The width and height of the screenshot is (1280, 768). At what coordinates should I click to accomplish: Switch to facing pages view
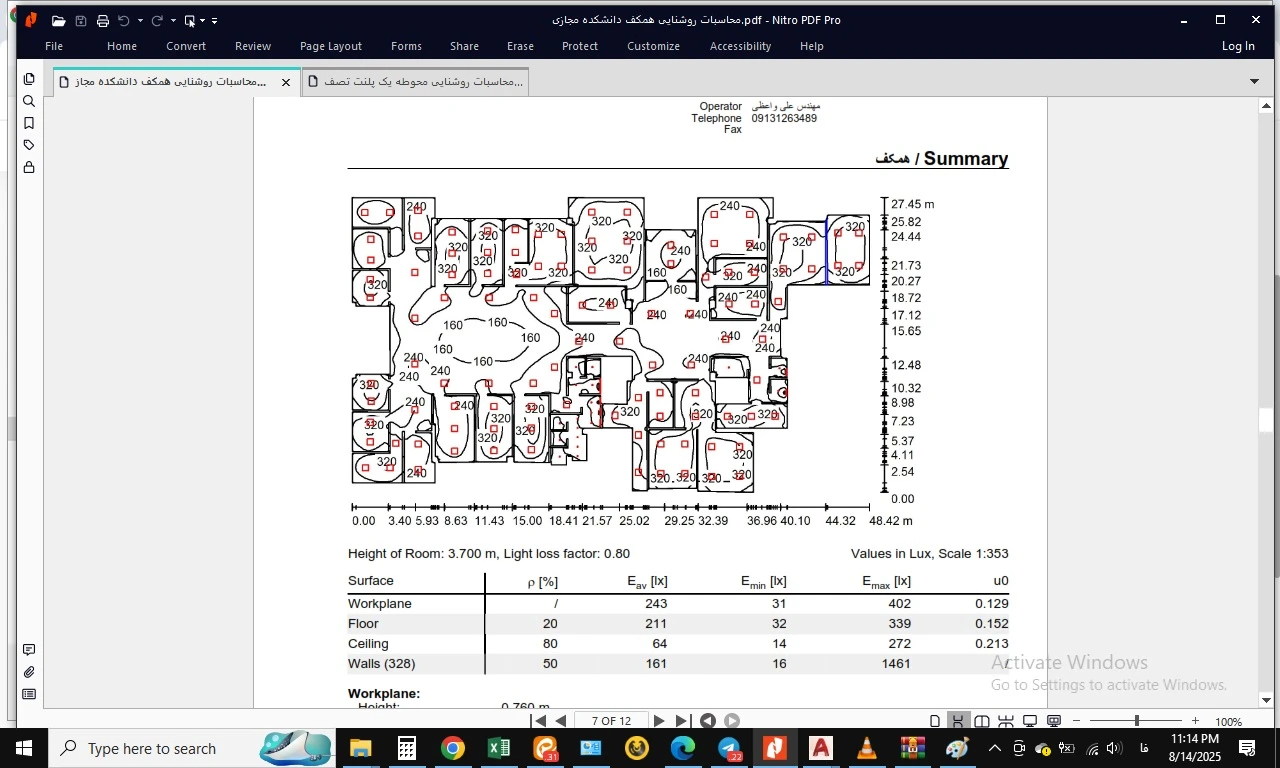(x=982, y=721)
